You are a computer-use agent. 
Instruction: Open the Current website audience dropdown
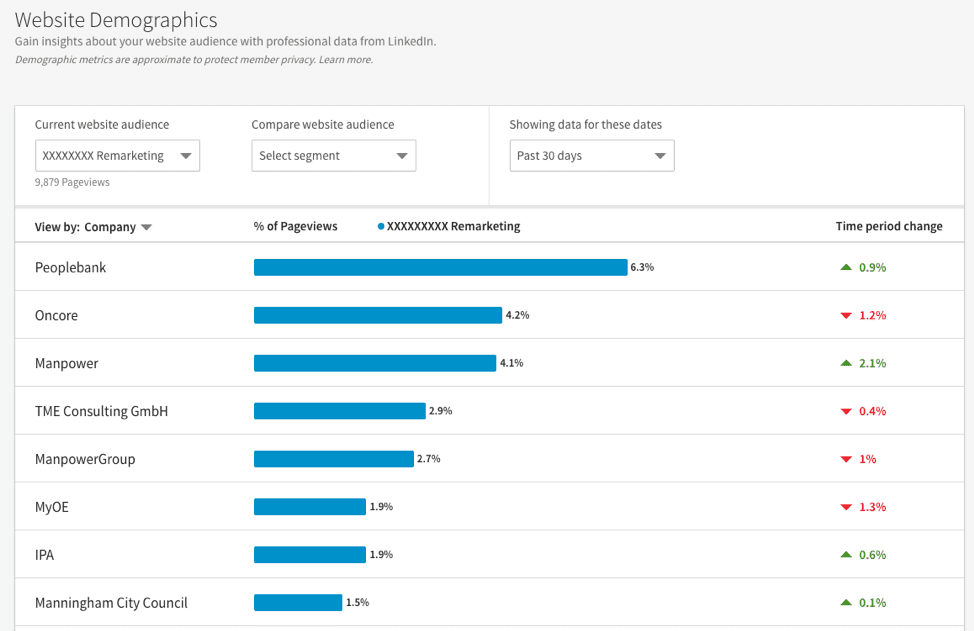point(117,155)
